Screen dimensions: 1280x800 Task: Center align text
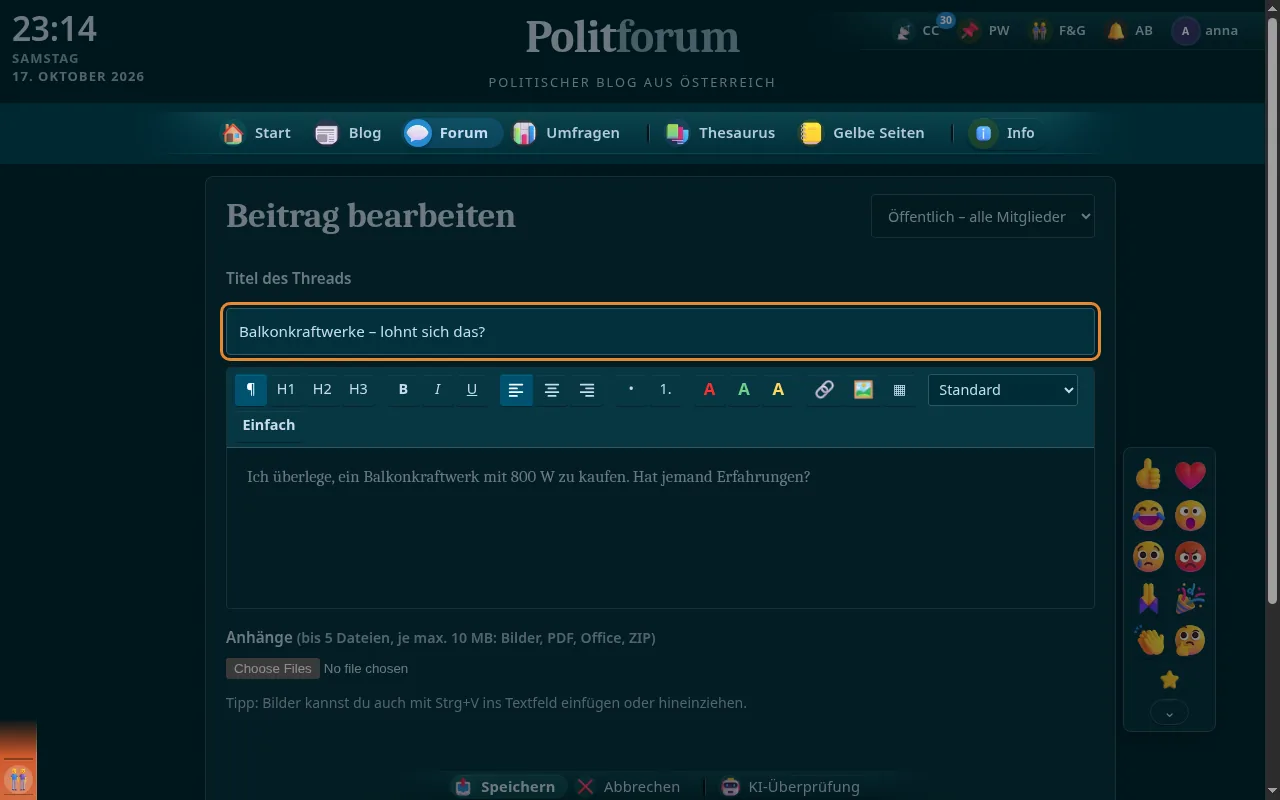[552, 390]
